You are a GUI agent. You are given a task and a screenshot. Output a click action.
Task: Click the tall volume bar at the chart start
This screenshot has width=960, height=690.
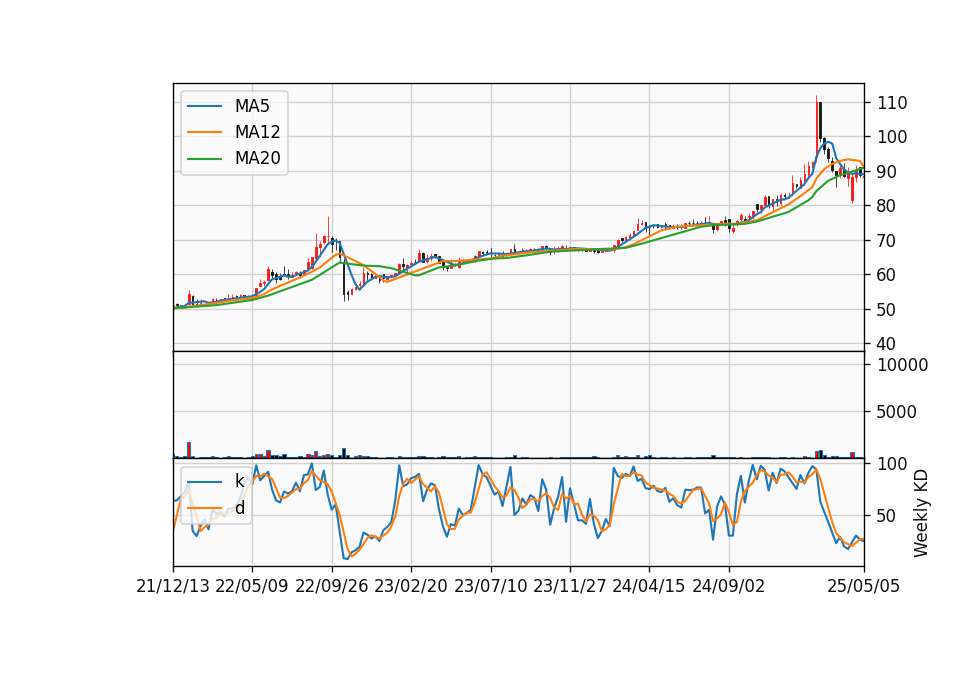(x=189, y=449)
